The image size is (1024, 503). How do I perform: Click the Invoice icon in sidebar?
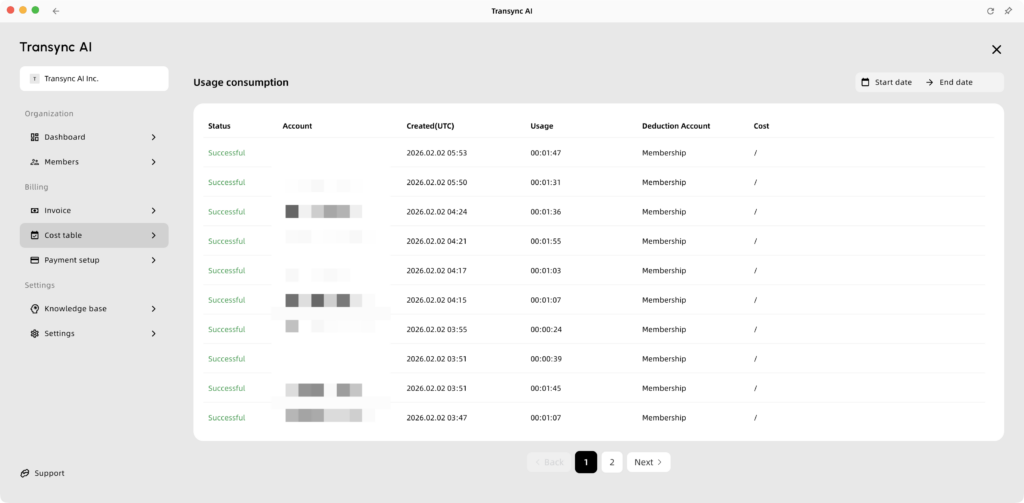pyautogui.click(x=35, y=211)
